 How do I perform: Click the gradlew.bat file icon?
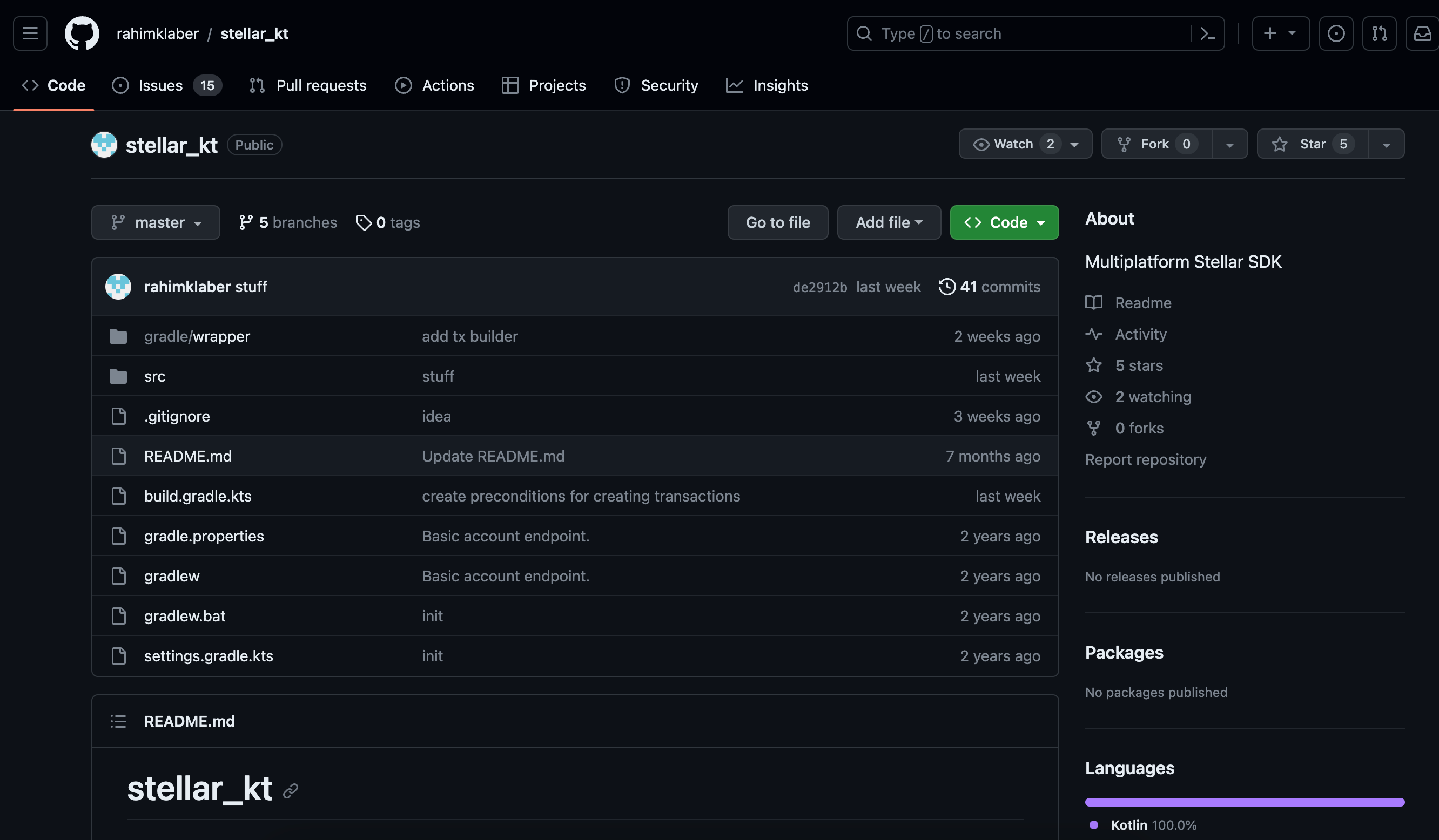(119, 617)
